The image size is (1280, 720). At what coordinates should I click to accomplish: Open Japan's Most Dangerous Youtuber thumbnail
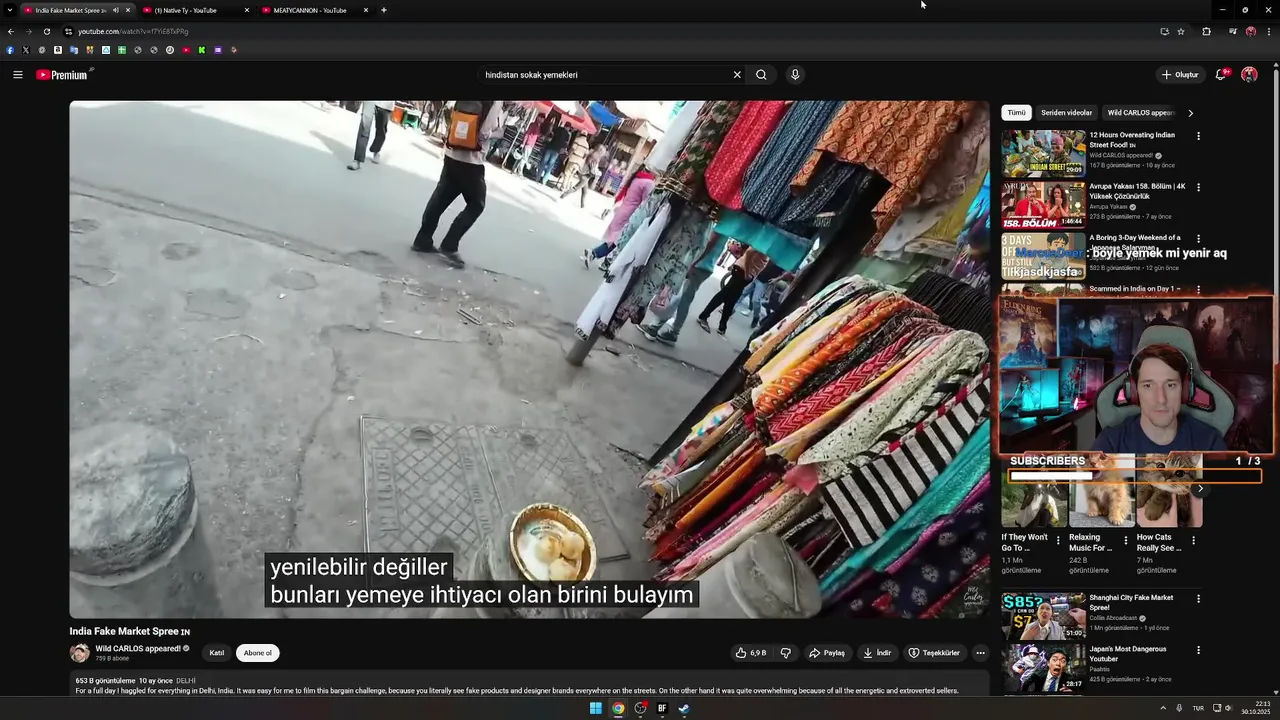click(x=1043, y=667)
